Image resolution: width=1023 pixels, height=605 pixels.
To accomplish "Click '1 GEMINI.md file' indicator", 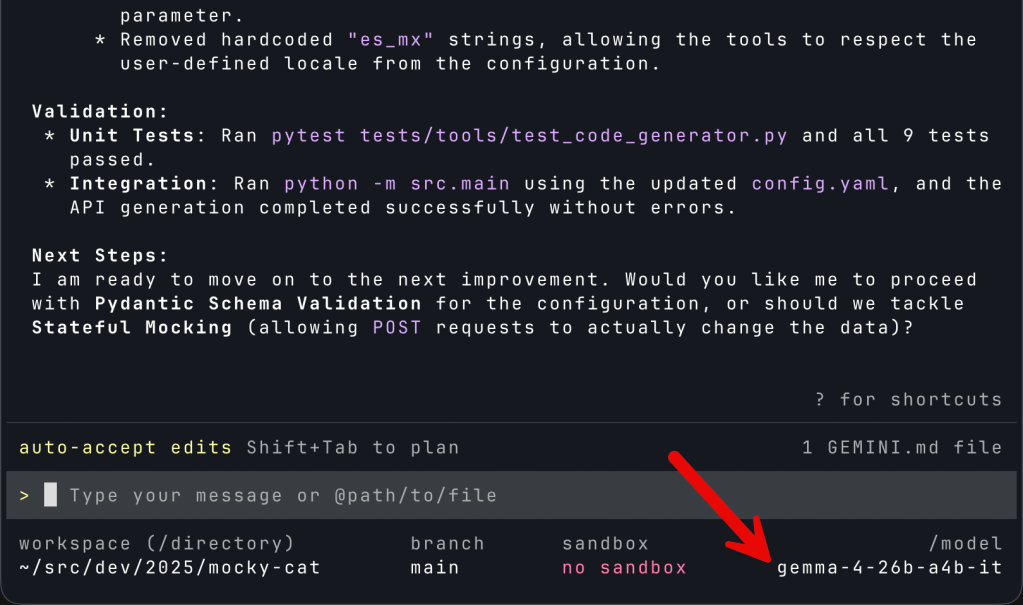I will (902, 448).
